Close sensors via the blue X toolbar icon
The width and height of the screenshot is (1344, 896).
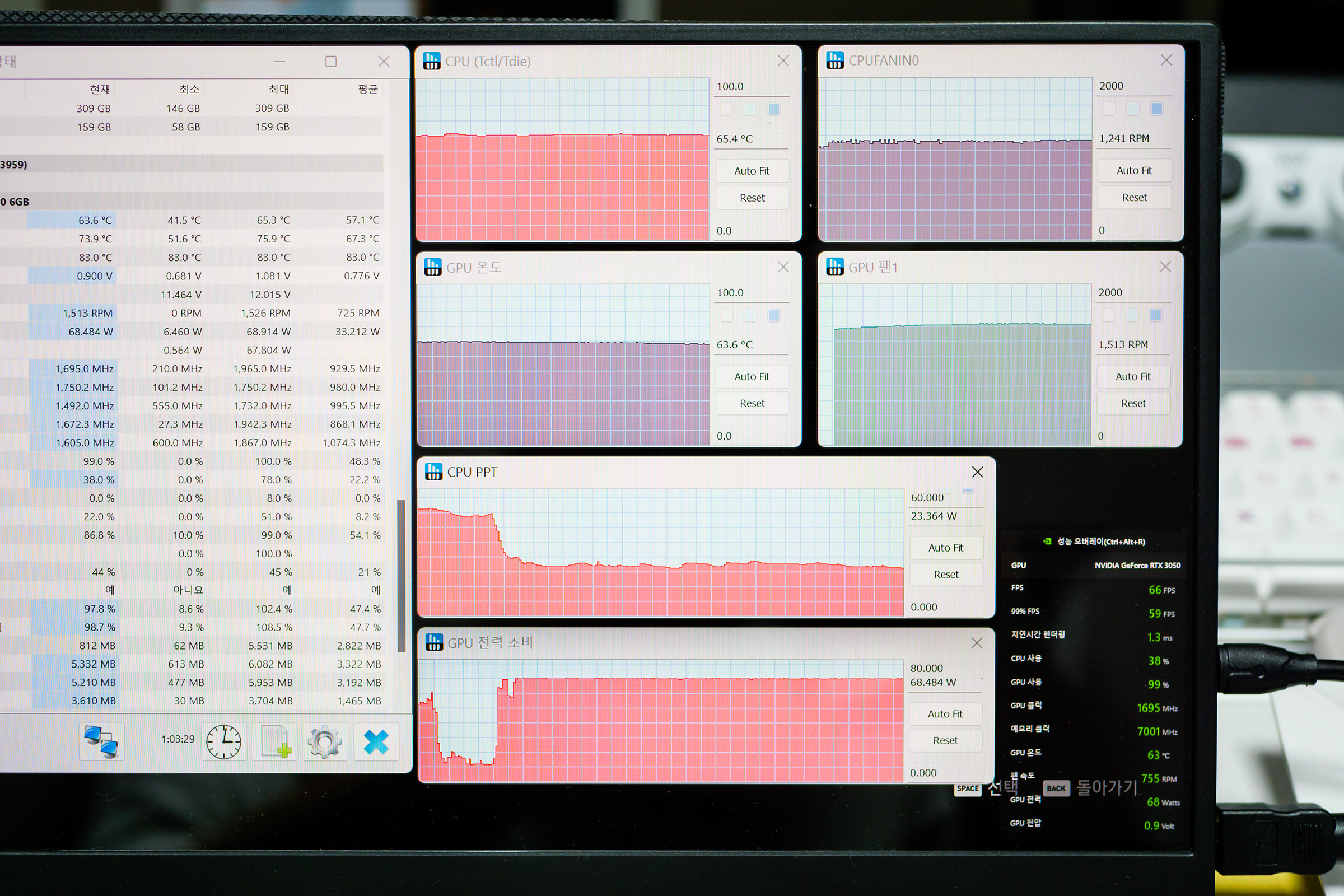pyautogui.click(x=376, y=741)
